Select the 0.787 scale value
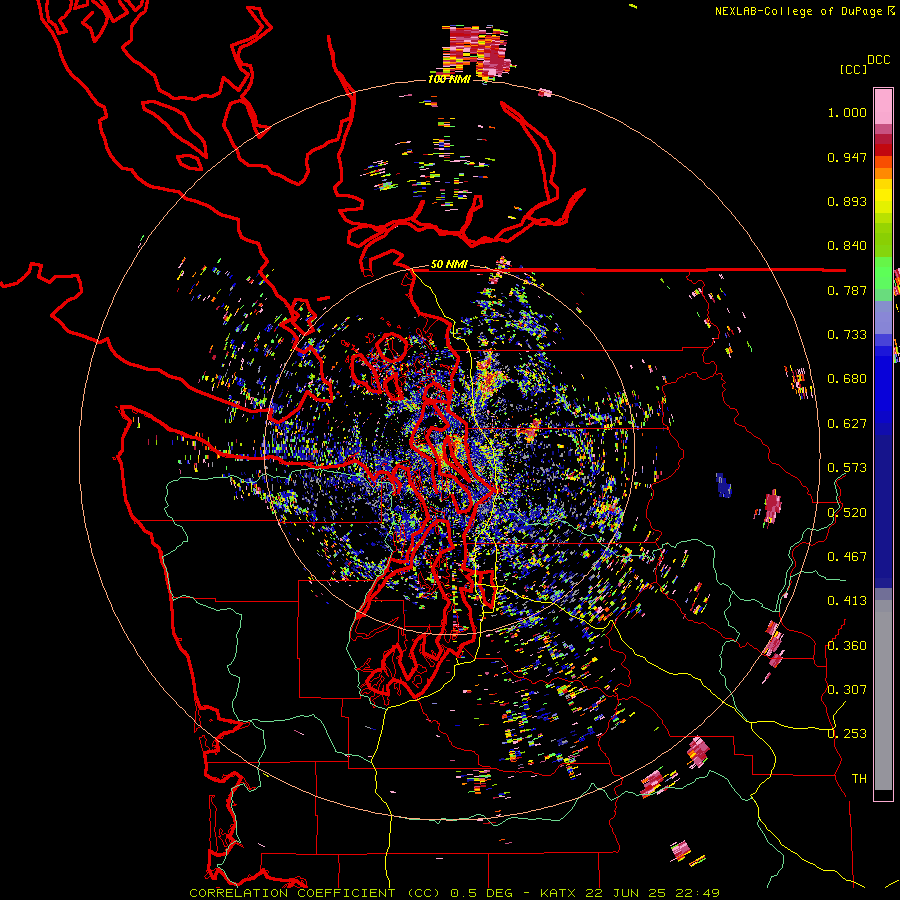The height and width of the screenshot is (900, 900). tap(847, 290)
